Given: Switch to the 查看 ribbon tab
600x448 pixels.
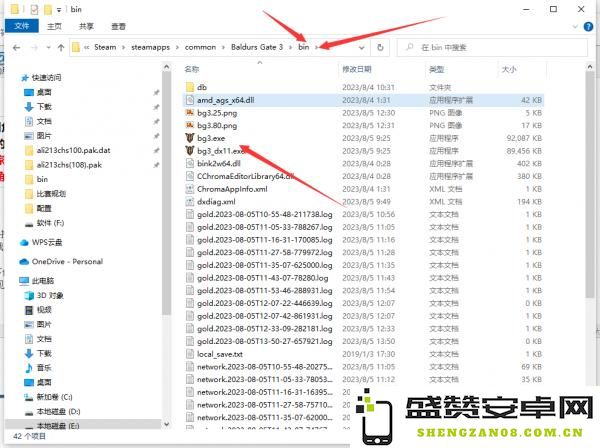Looking at the screenshot, I should coord(118,26).
